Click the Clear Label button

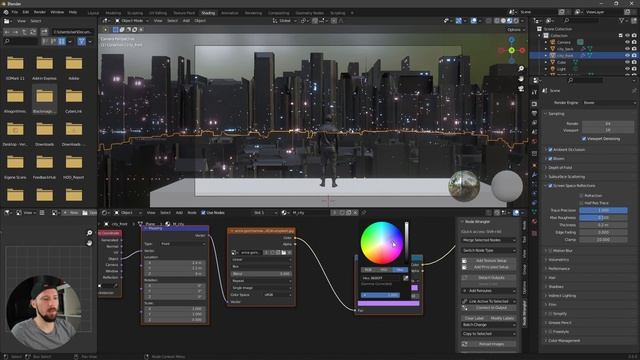click(x=474, y=318)
